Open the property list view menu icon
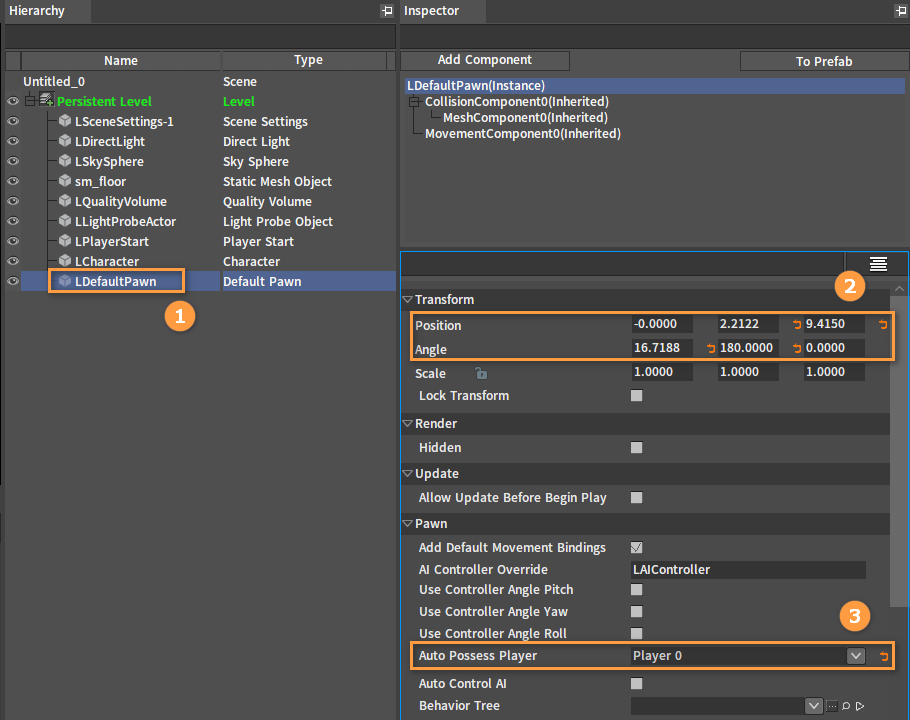910x720 pixels. click(x=878, y=264)
